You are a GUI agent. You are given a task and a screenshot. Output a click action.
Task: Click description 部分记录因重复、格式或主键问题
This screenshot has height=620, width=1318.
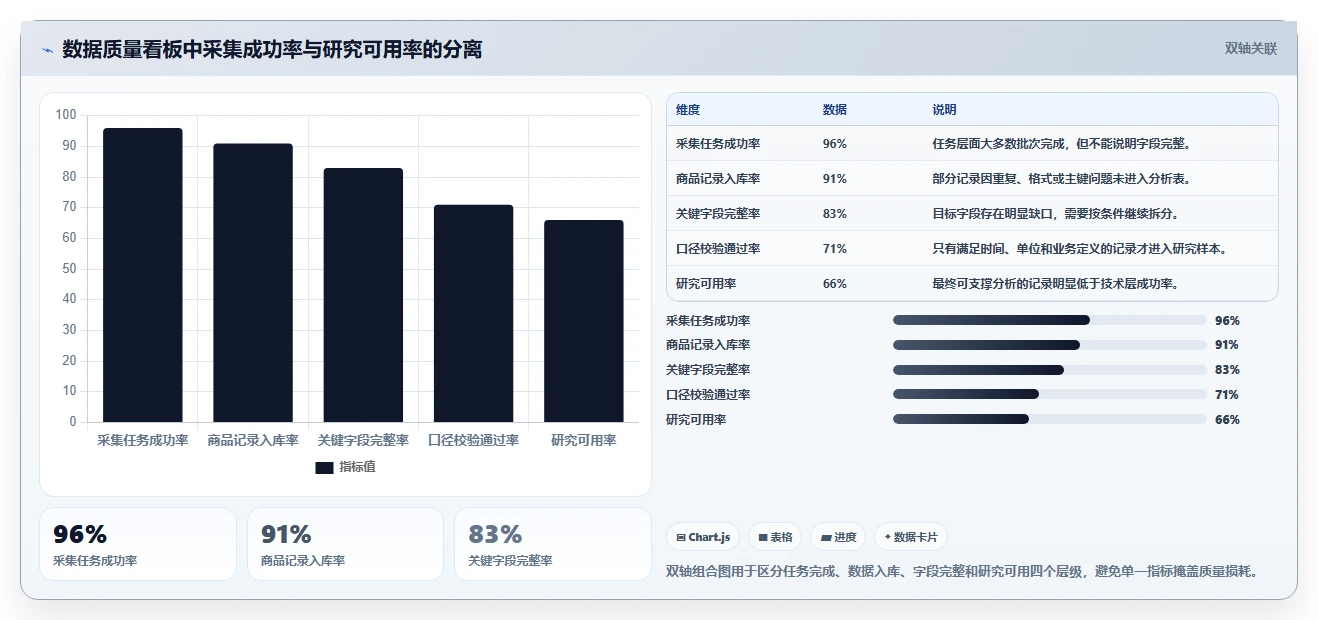[x=1061, y=179]
